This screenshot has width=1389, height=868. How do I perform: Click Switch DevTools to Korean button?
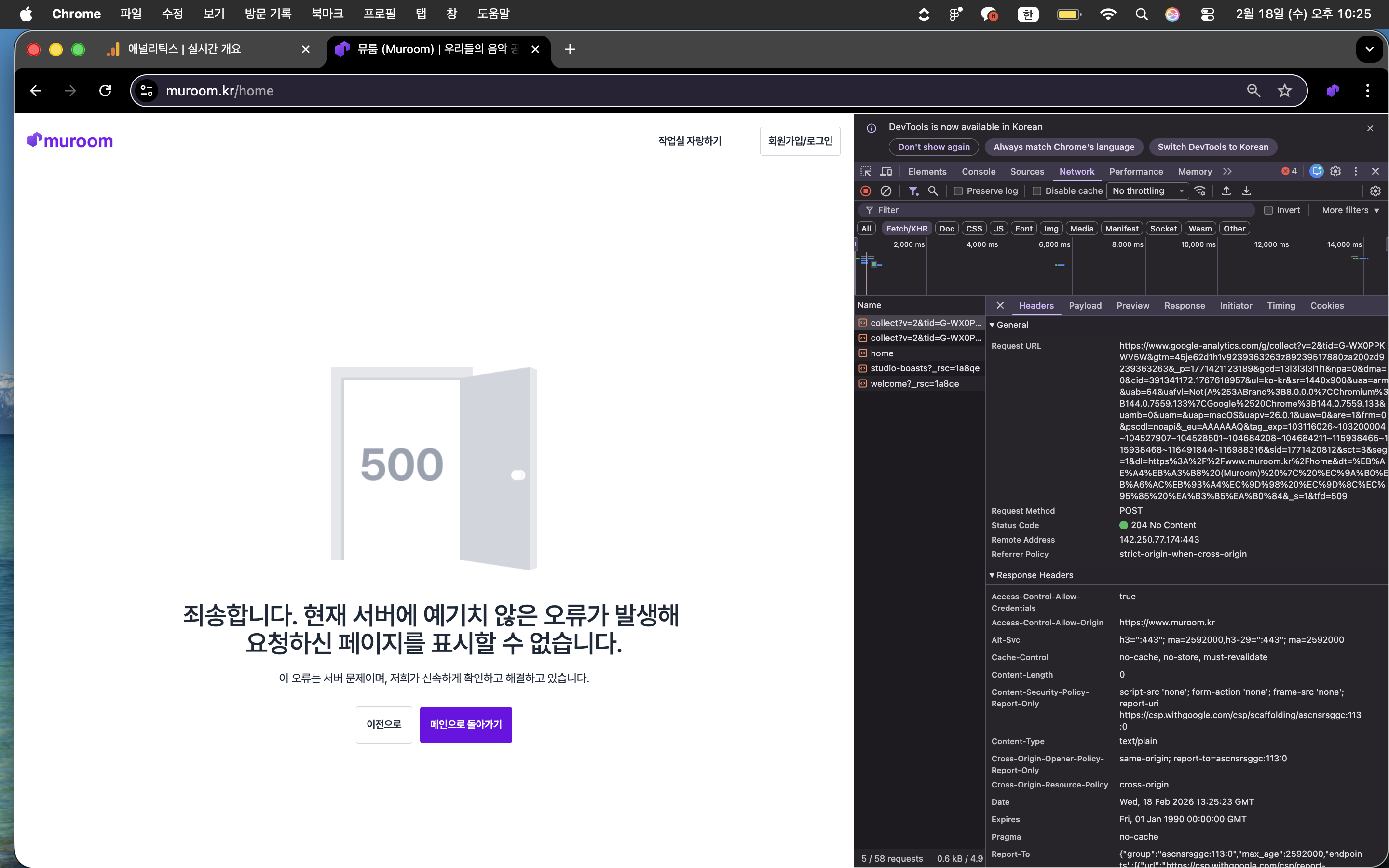point(1213,147)
